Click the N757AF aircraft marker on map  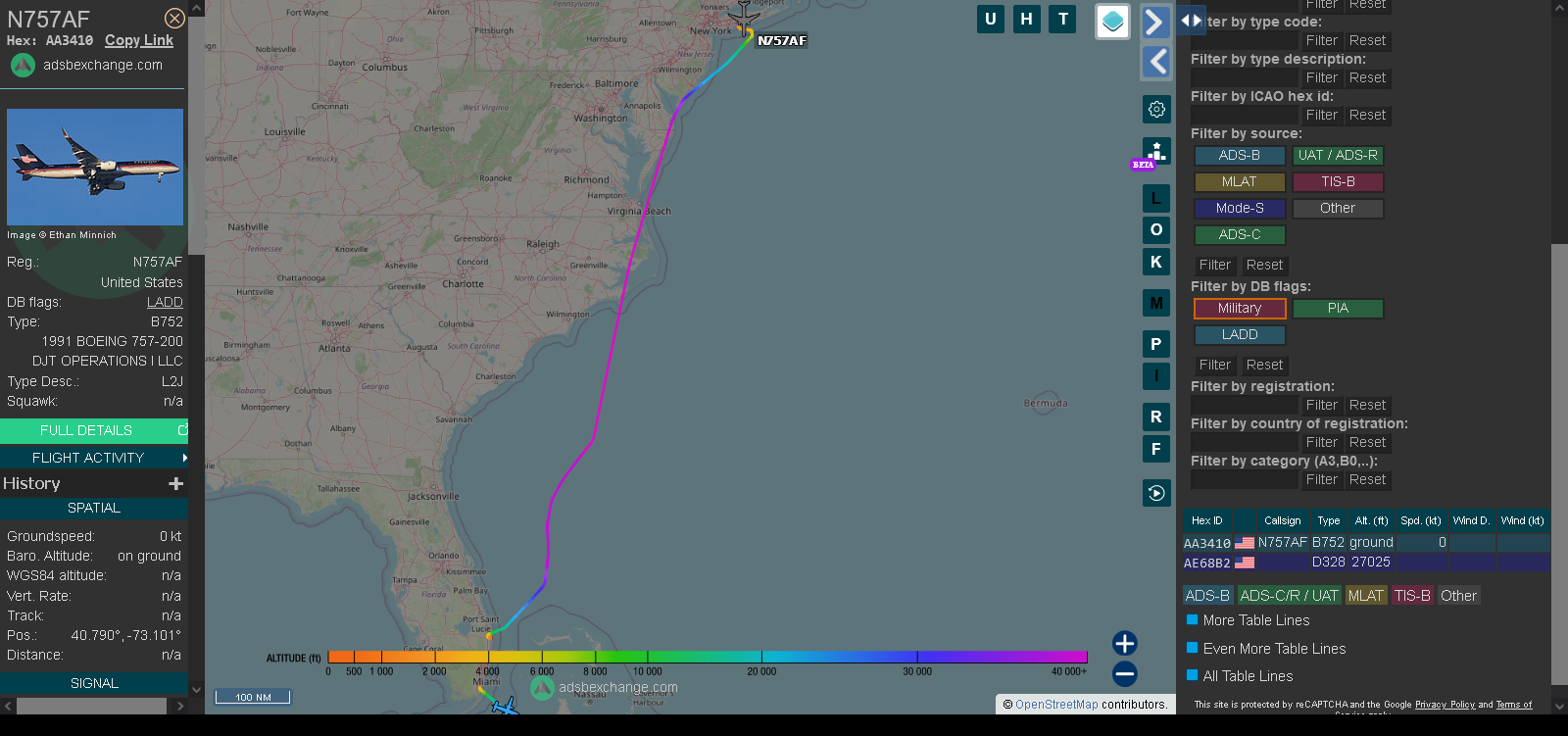746,20
